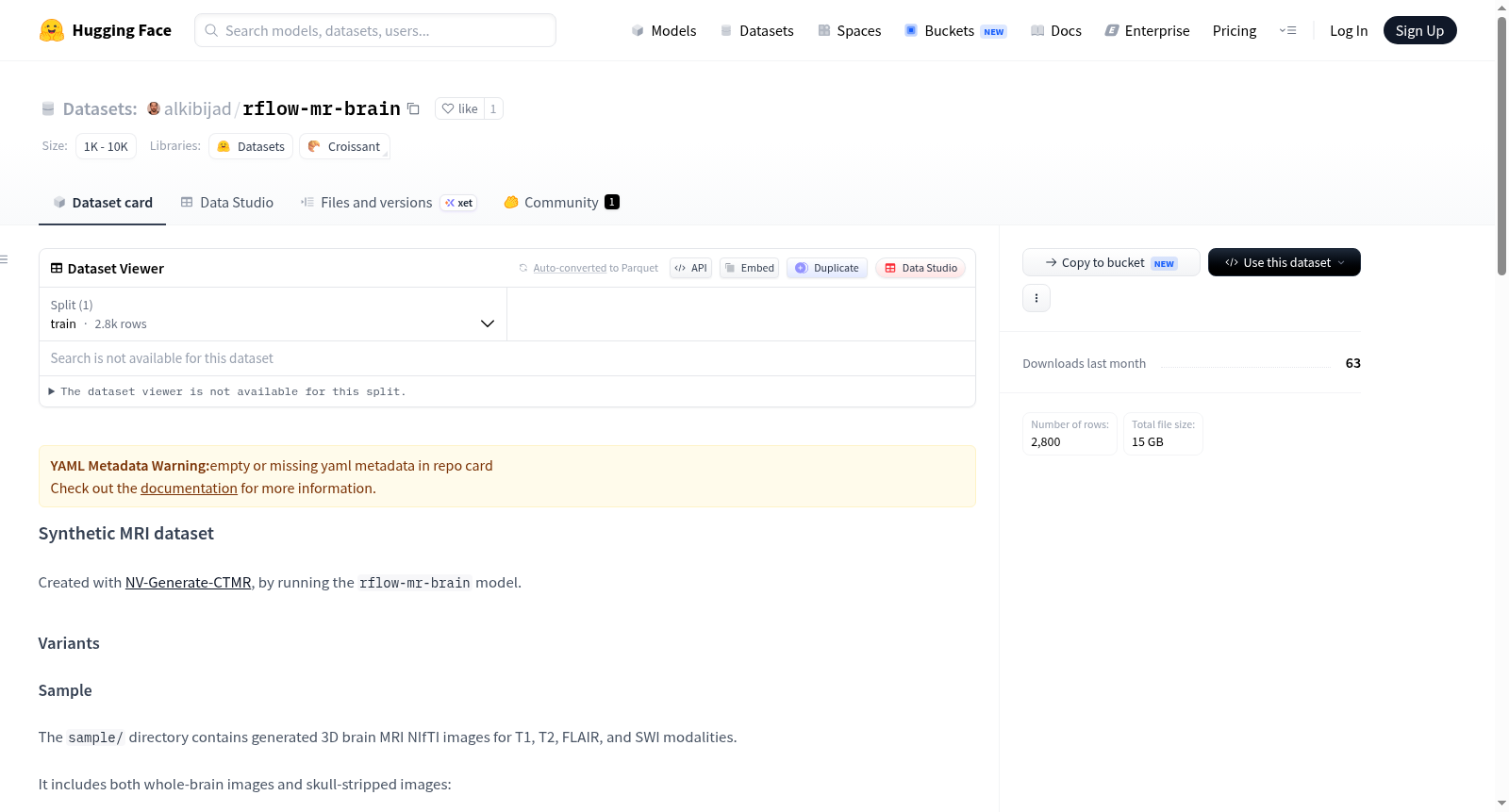Click the dataset search input field
Screen dimensions: 1509x812
point(507,358)
